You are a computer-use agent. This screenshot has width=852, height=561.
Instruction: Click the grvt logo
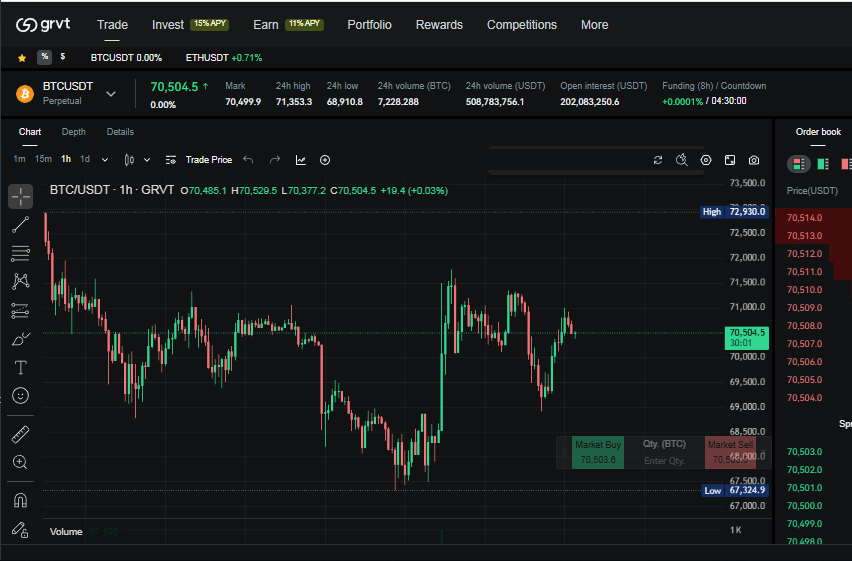coord(43,24)
